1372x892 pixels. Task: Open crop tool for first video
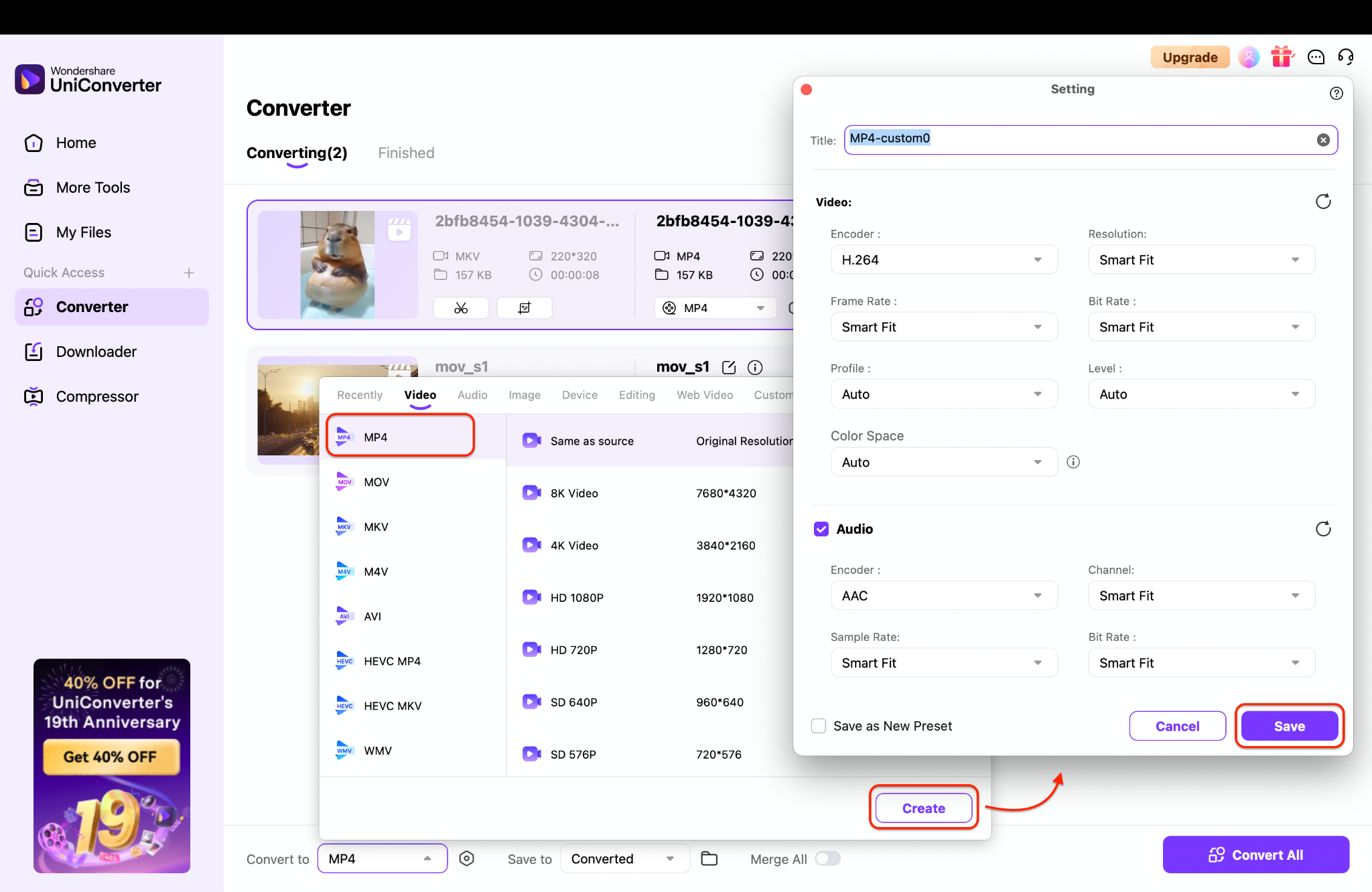tap(525, 308)
